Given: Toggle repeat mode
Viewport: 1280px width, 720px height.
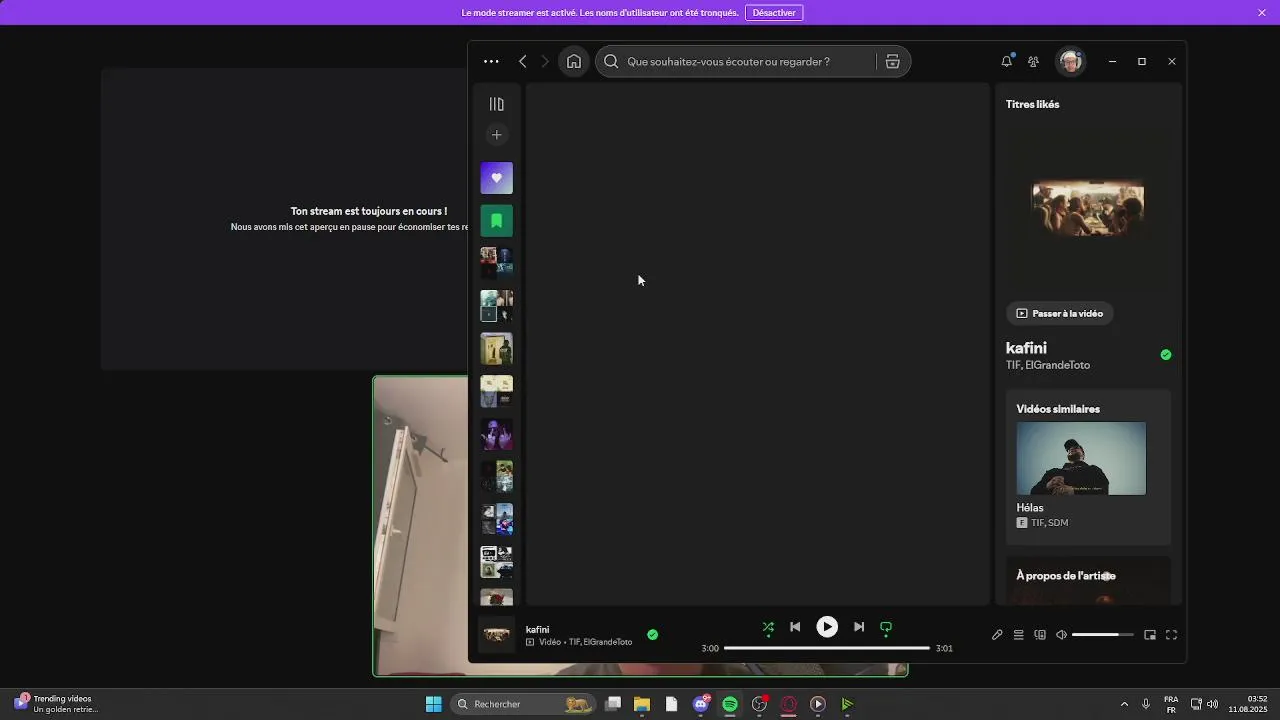Looking at the screenshot, I should pos(886,628).
